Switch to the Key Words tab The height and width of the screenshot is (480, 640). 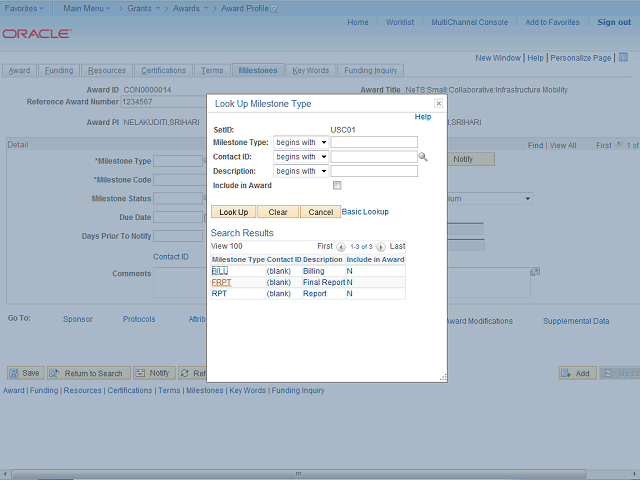(310, 71)
